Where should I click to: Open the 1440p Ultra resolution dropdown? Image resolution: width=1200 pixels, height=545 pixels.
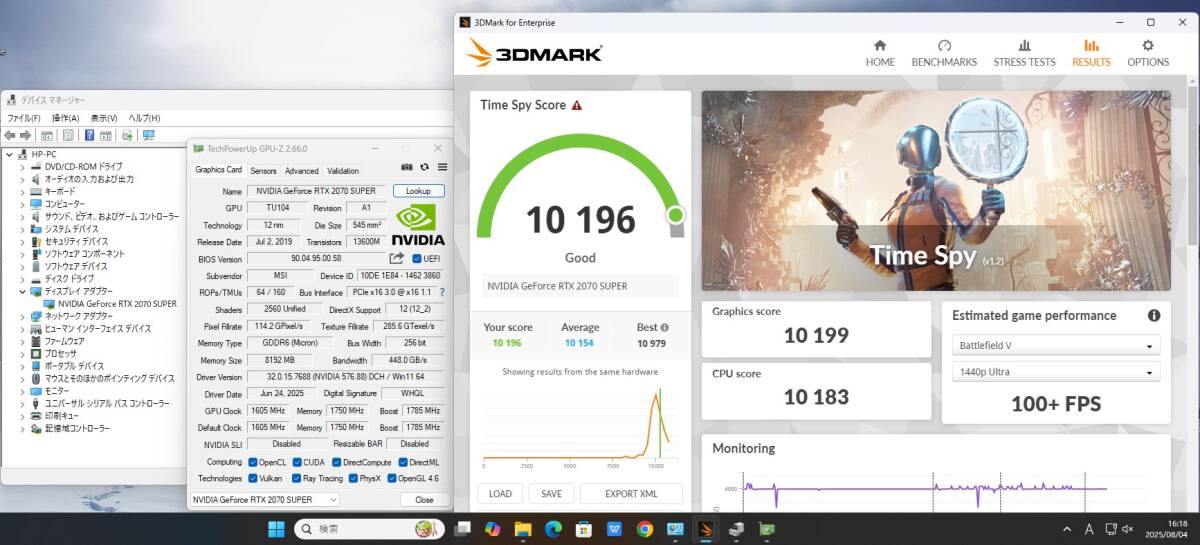[1055, 372]
